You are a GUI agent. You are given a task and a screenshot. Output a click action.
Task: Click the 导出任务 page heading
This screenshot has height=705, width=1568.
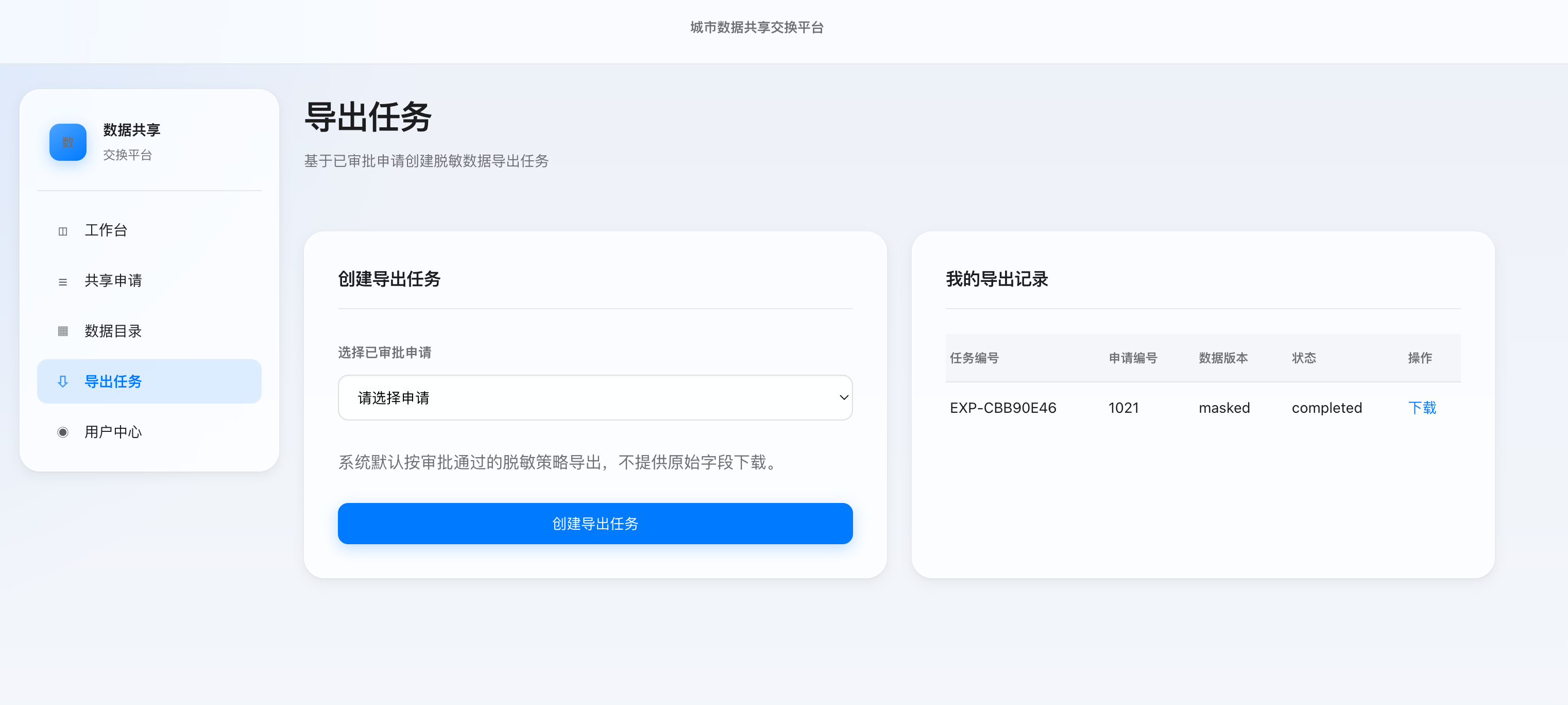click(368, 117)
